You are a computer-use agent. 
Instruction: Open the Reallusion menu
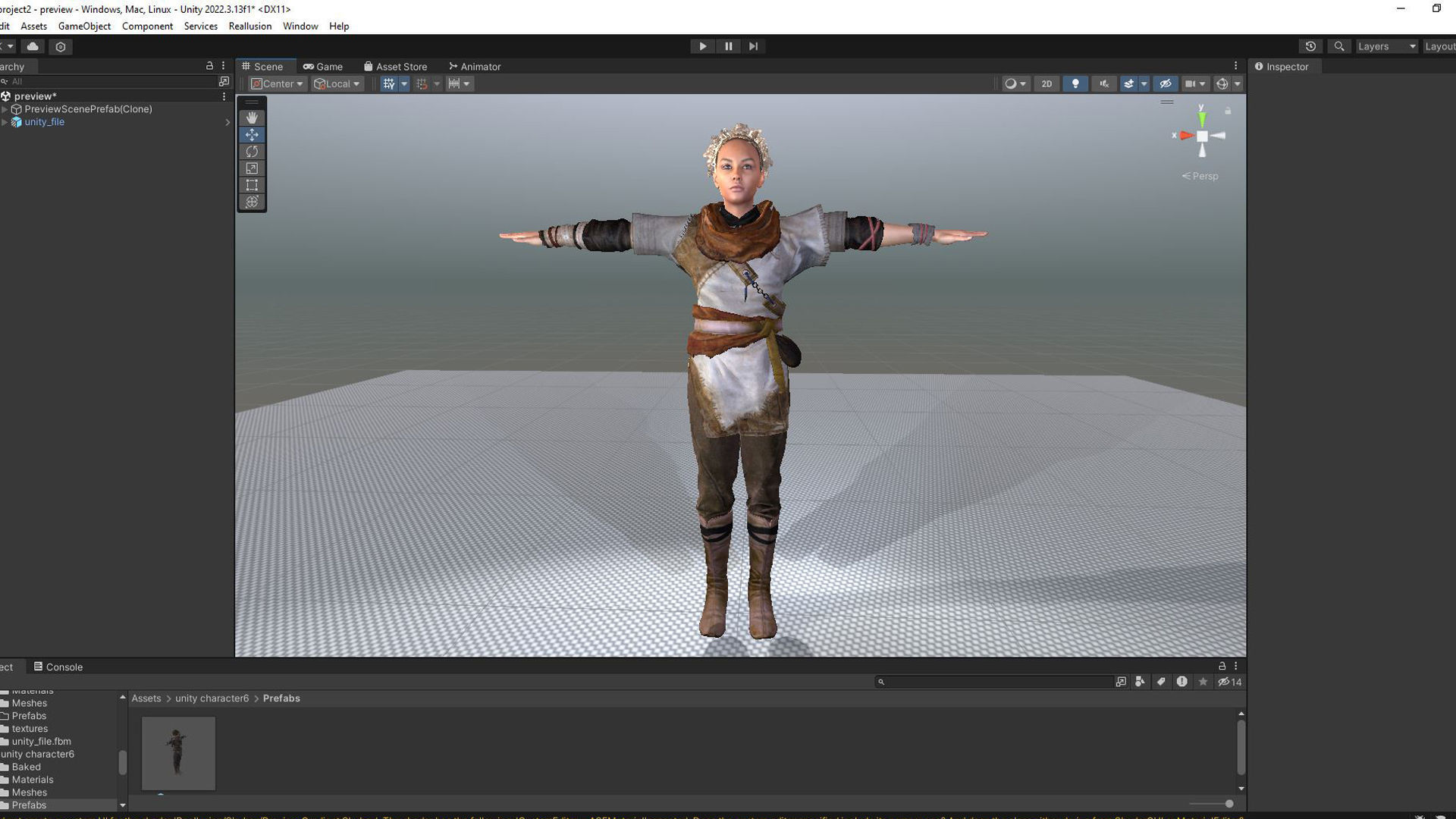[249, 26]
